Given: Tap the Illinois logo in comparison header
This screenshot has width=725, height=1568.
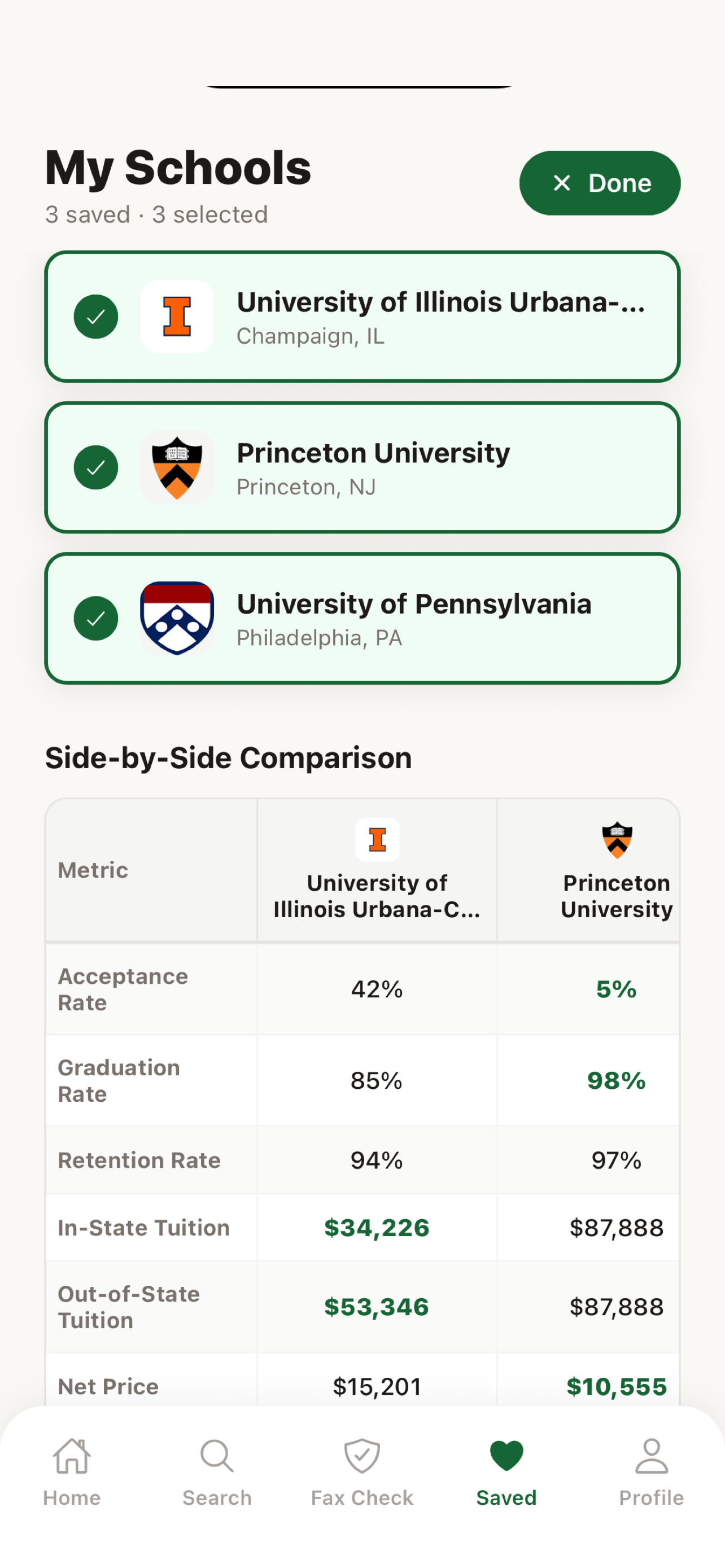Looking at the screenshot, I should point(377,840).
